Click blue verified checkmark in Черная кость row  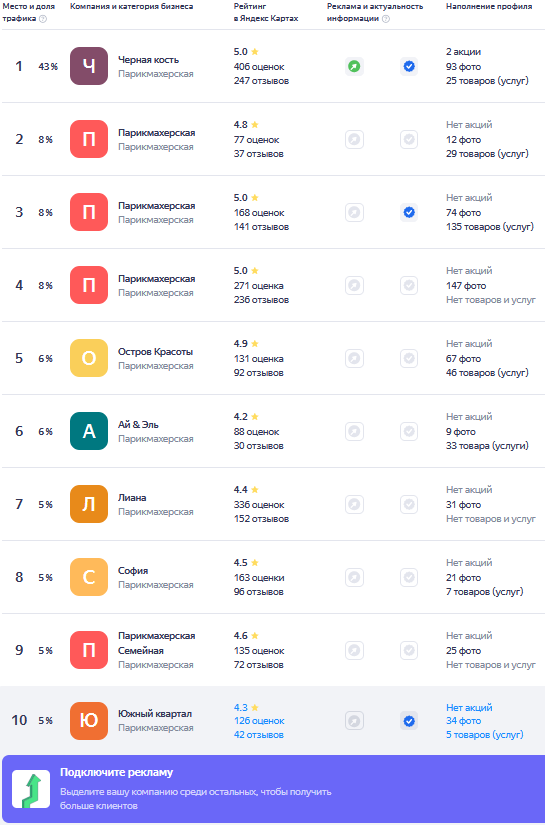pos(409,66)
